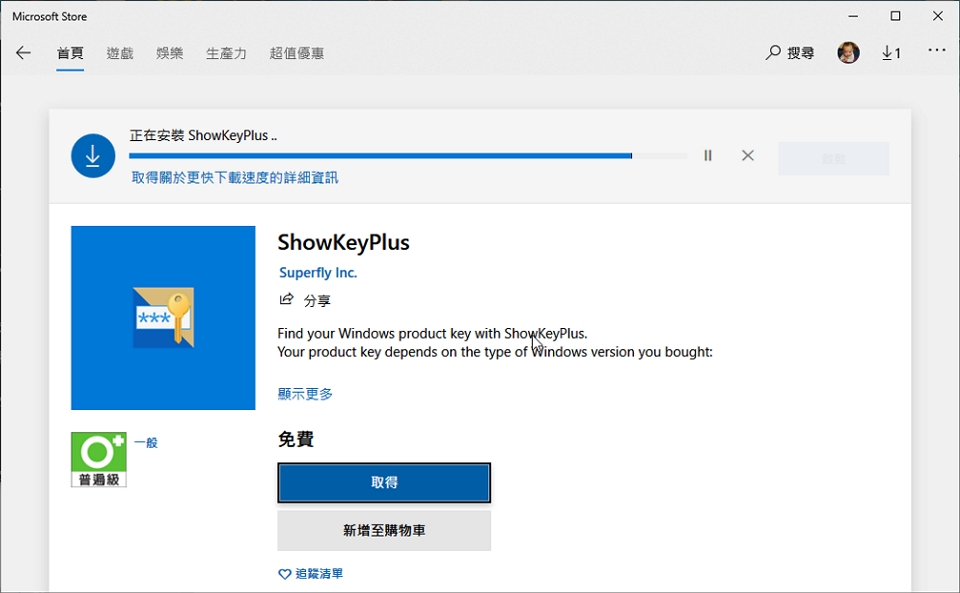Image resolution: width=960 pixels, height=593 pixels.
Task: Cancel the installation with the X icon
Action: click(x=747, y=155)
